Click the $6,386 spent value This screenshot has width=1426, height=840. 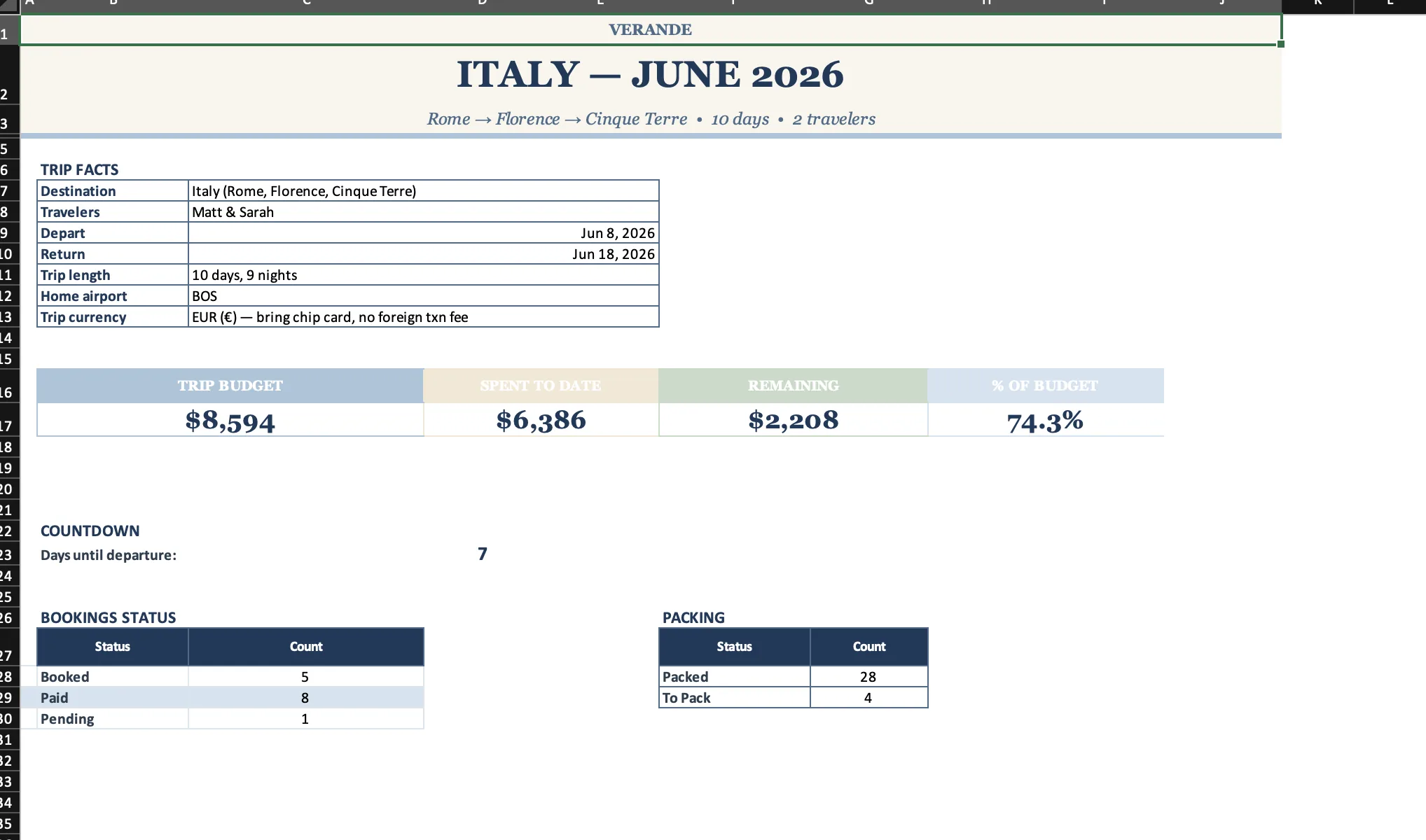point(541,420)
